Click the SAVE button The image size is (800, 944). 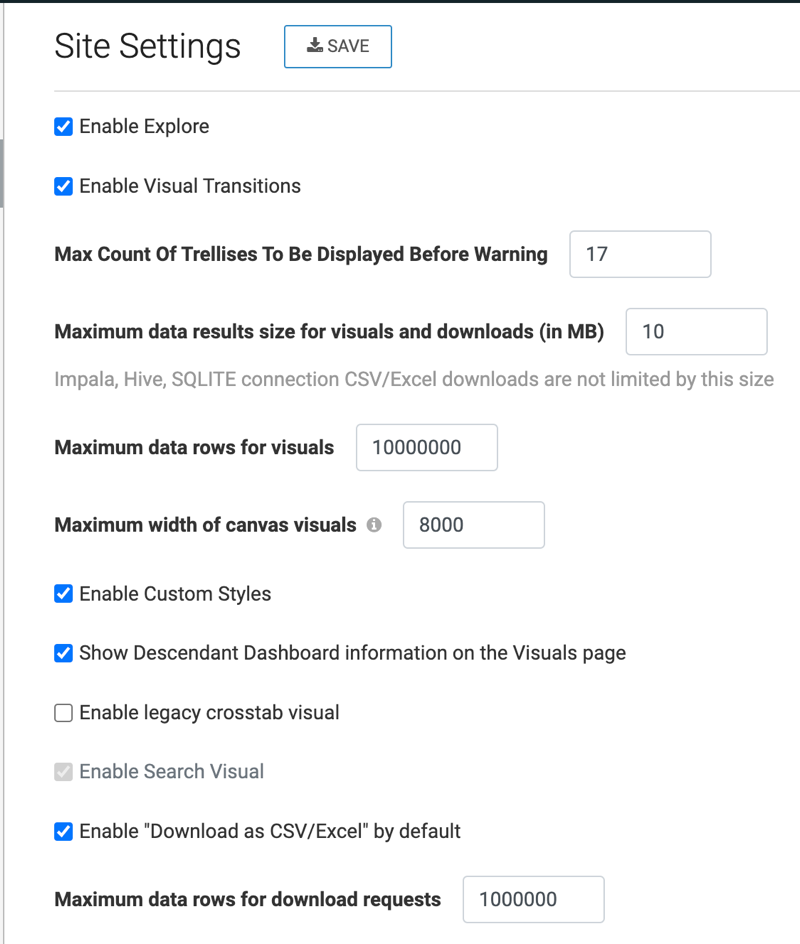(338, 46)
